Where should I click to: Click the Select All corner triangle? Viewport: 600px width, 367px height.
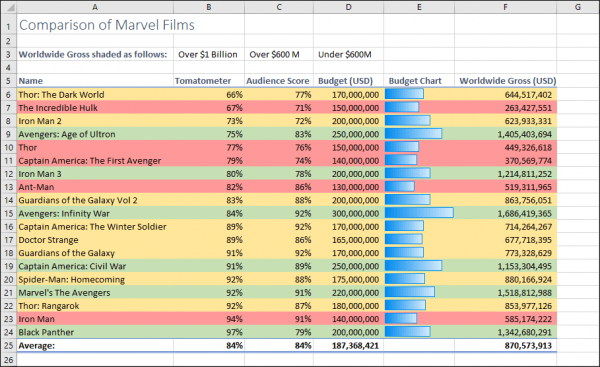(x=8, y=7)
